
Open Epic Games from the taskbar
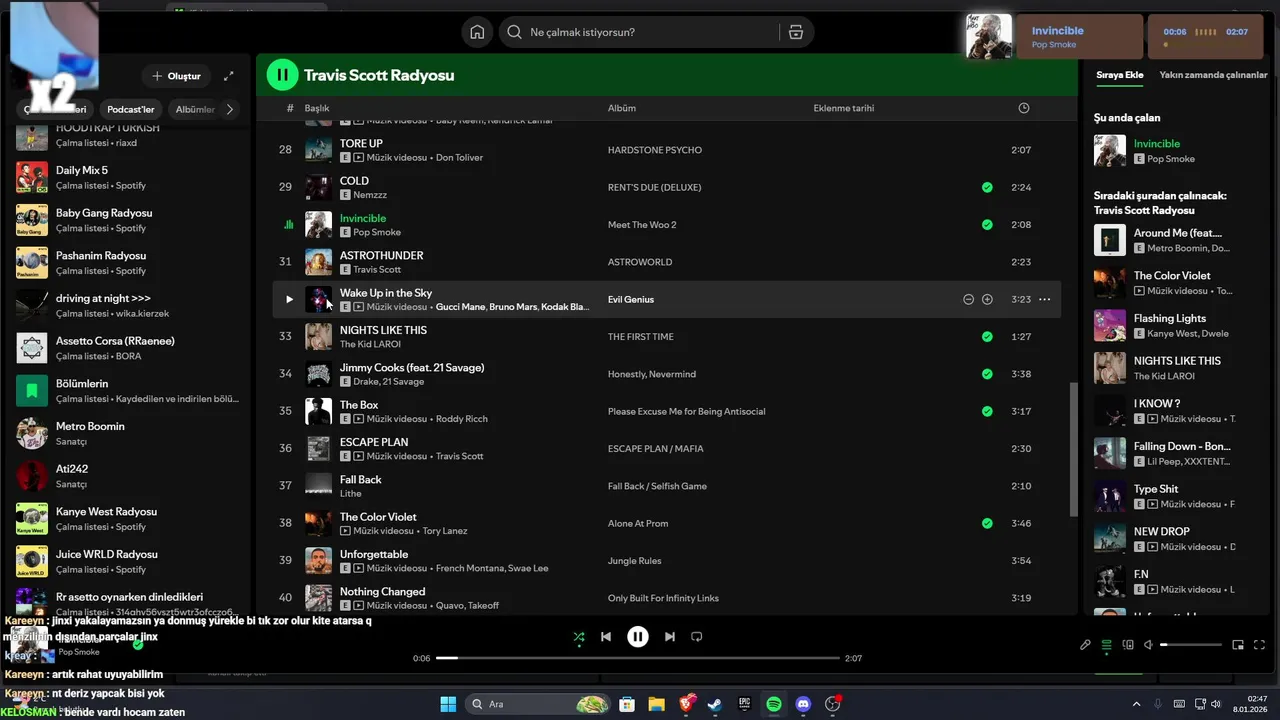(x=744, y=704)
